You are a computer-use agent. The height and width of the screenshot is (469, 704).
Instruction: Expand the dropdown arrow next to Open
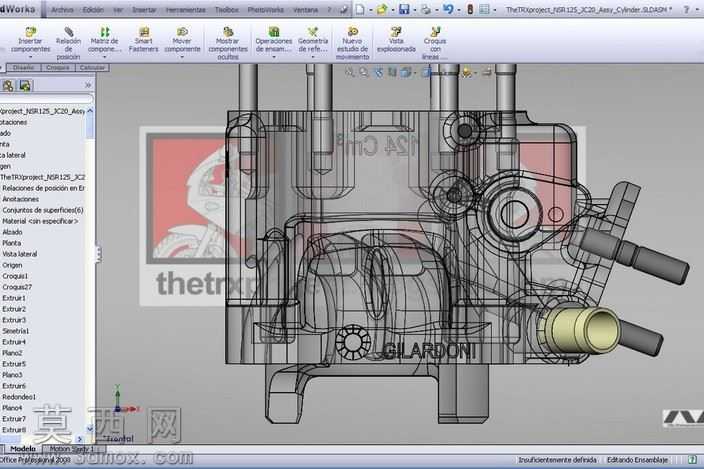[x=393, y=10]
